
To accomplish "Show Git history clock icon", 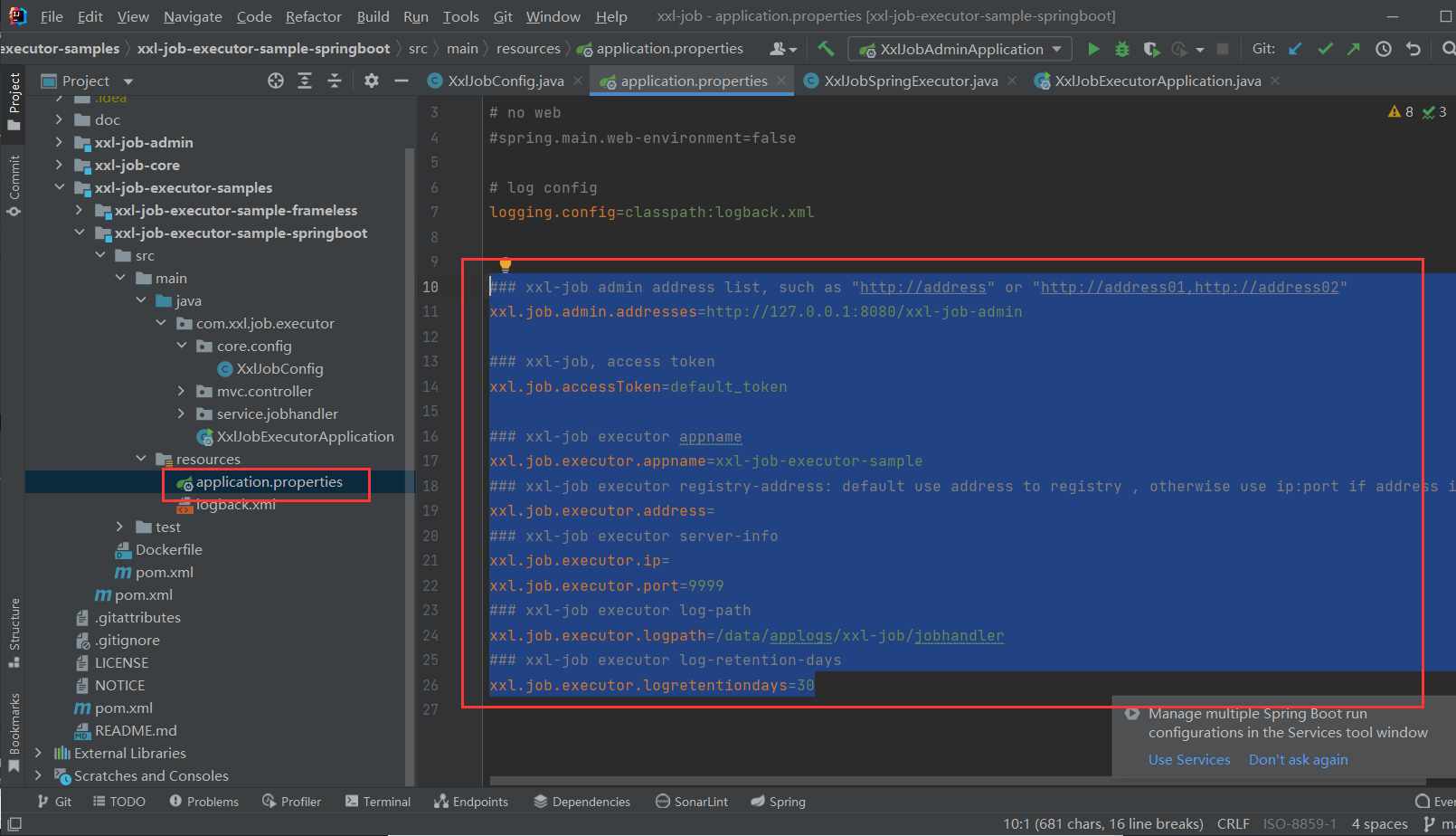I will click(x=1384, y=49).
